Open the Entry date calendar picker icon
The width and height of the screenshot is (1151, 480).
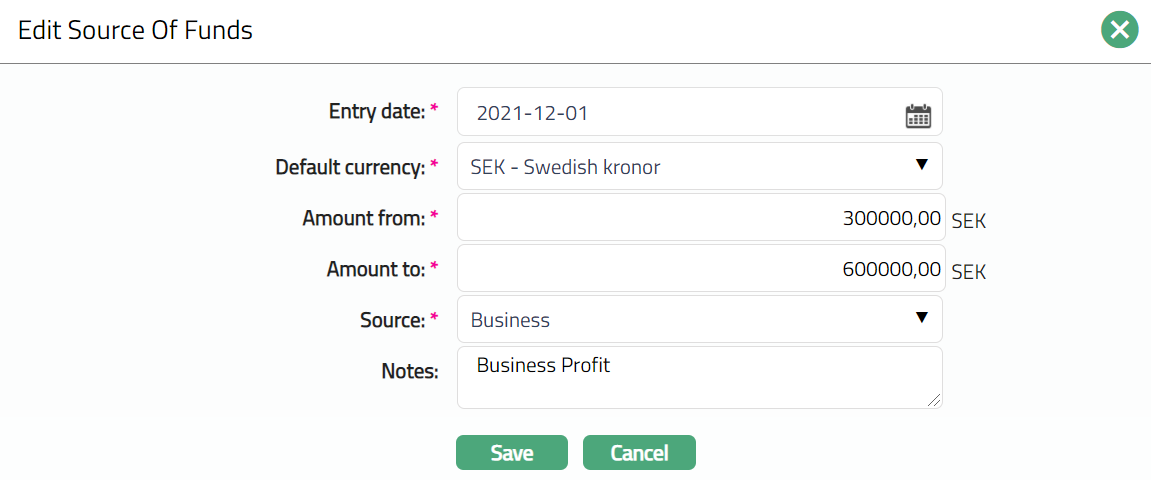coord(918,115)
